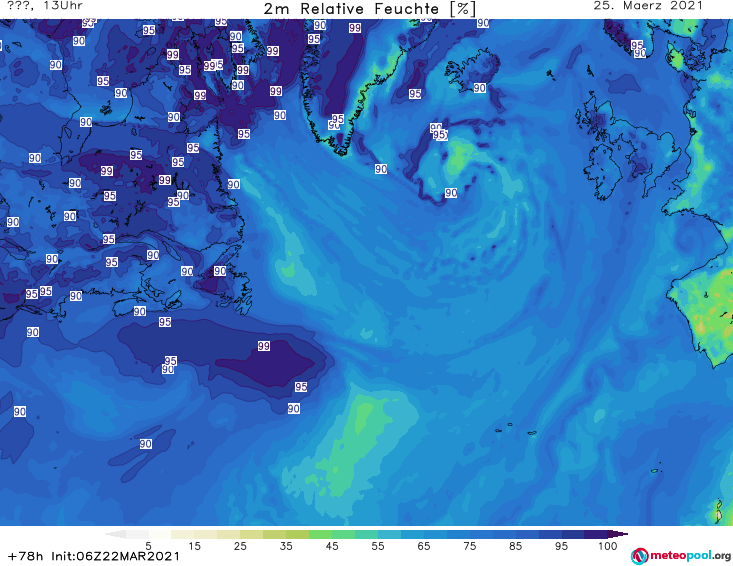Click the colorbar label "100"

coord(607,545)
